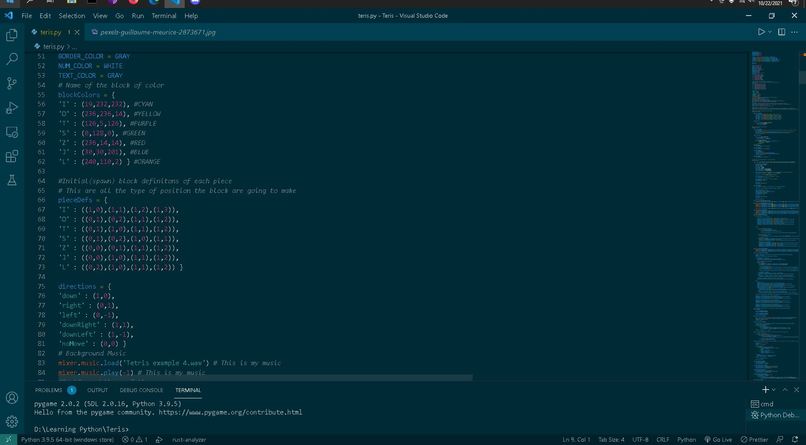Viewport: 806px width, 445px height.
Task: Close the terminal panel
Action: (796, 390)
